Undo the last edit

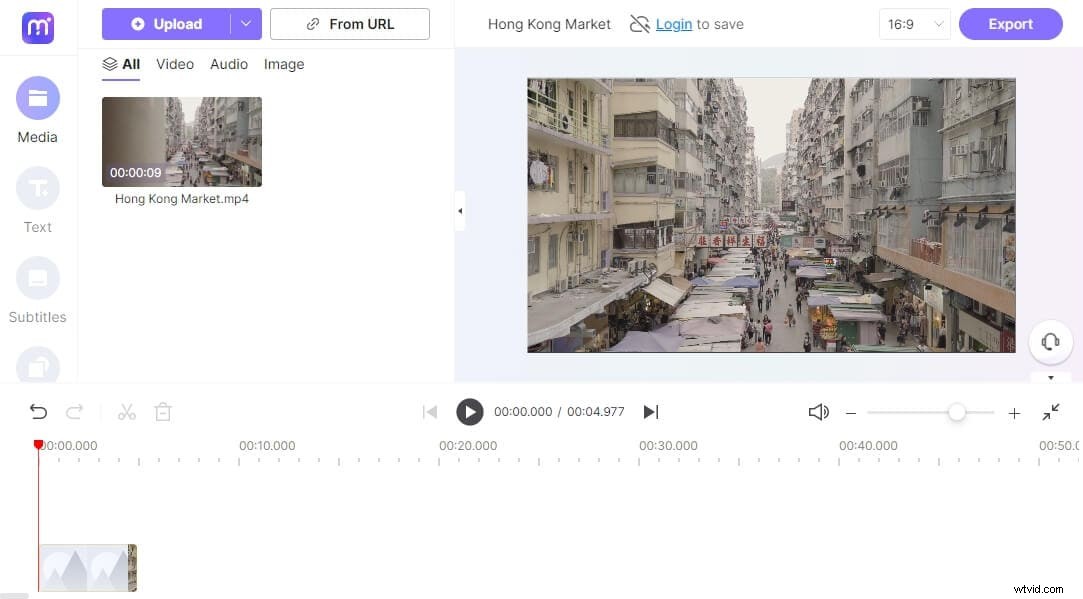click(x=38, y=411)
